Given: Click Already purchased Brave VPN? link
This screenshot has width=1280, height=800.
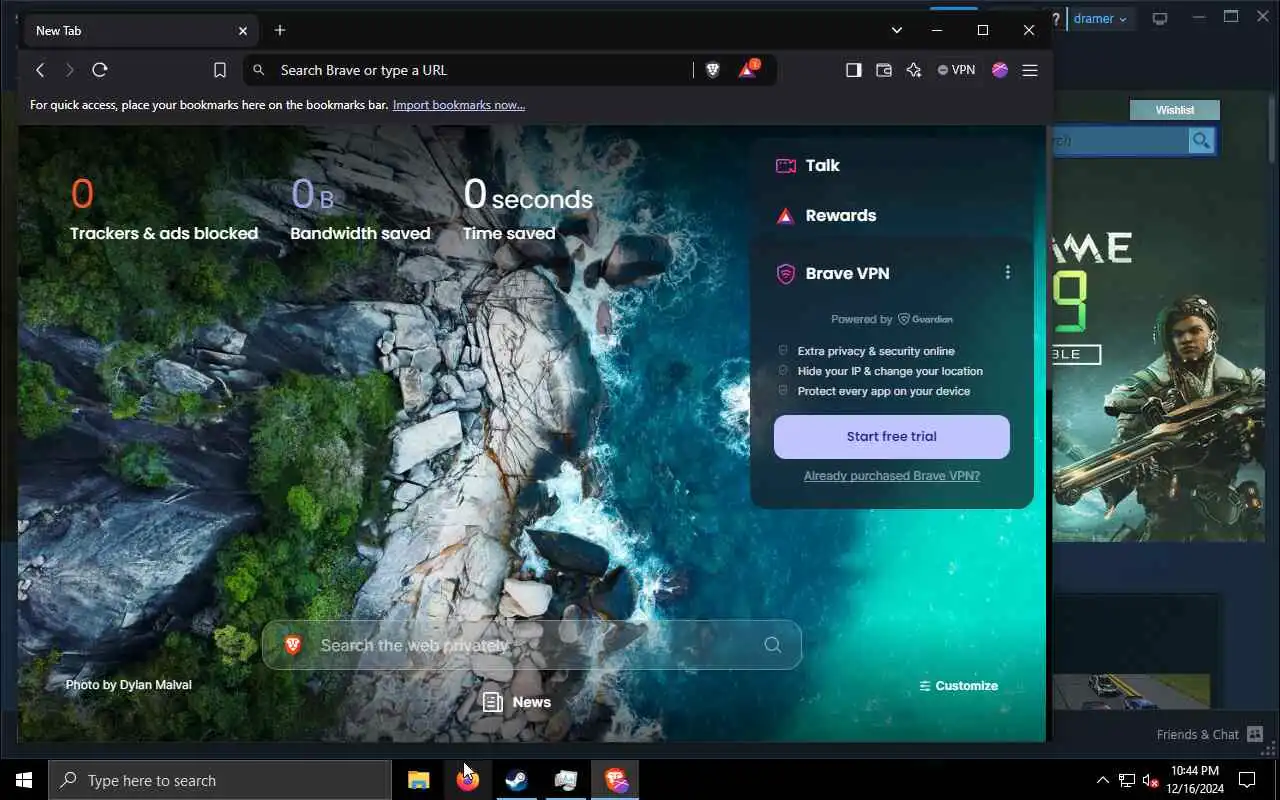Looking at the screenshot, I should [x=892, y=476].
